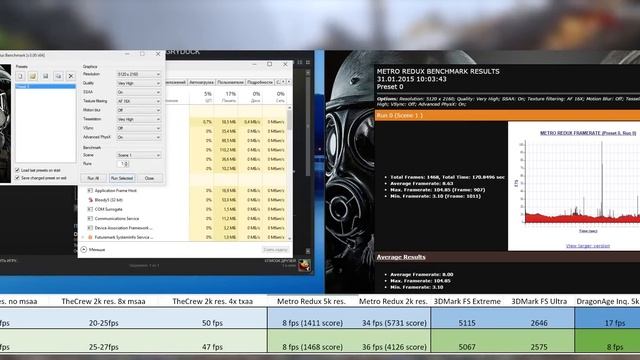This screenshot has height=360, width=640.
Task: Open the Motion blur dropdown
Action: click(x=139, y=110)
